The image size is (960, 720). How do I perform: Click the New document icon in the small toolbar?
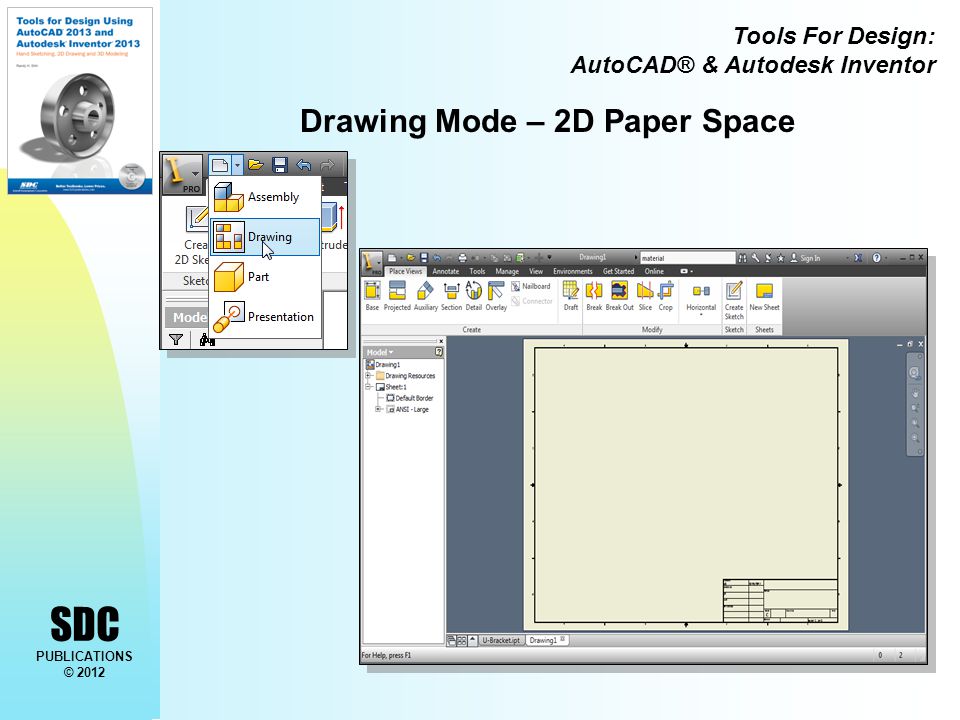click(x=220, y=165)
